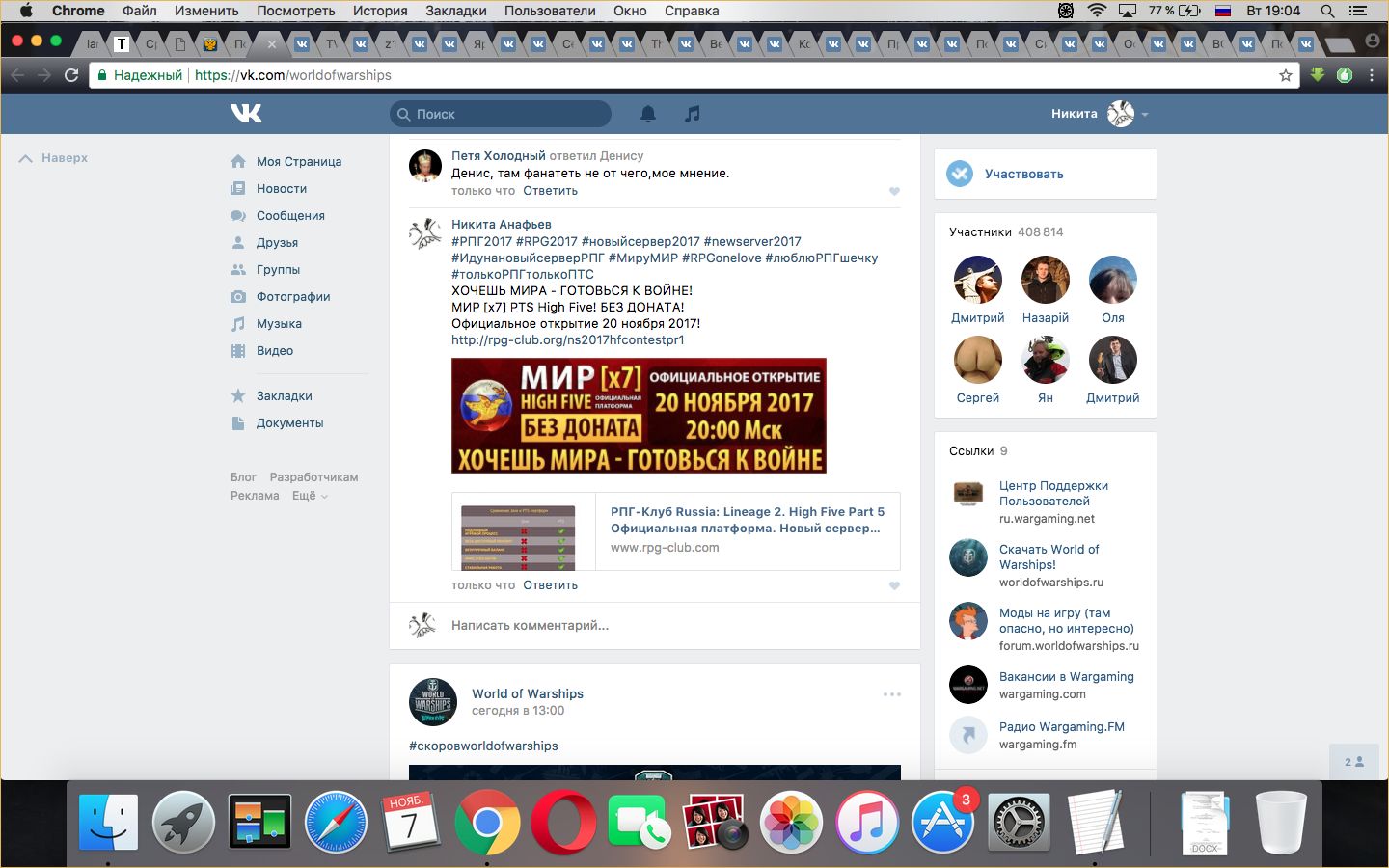Screen dimensions: 1389x868
Task: Open the "Окно" menu in menu bar
Action: click(630, 11)
